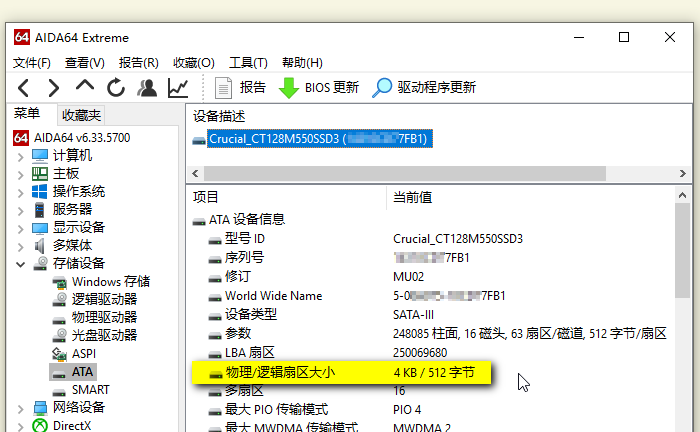This screenshot has width=700, height=432.
Task: Open the 收藏(O) menu
Action: click(x=194, y=62)
